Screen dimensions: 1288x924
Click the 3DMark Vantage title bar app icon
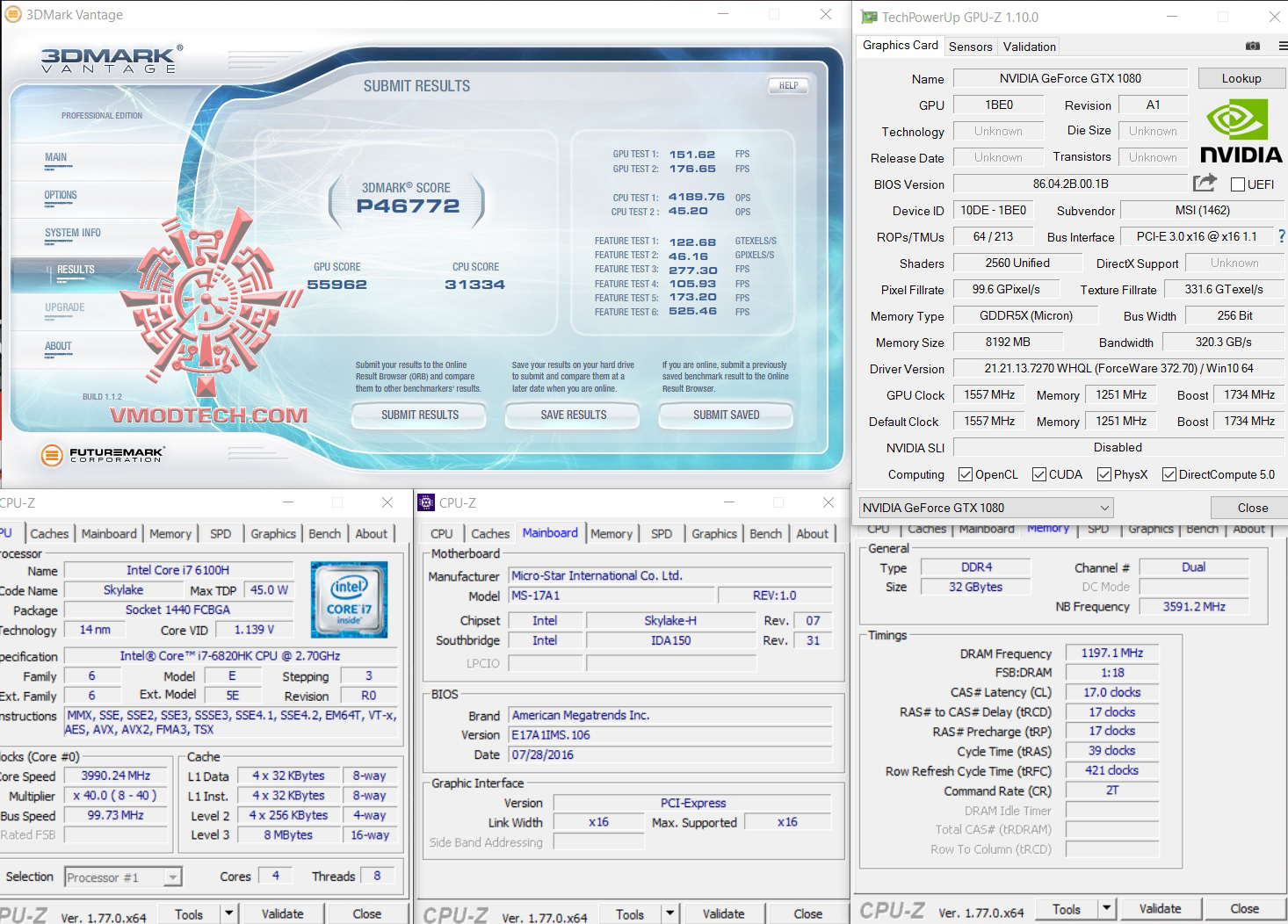coord(13,14)
